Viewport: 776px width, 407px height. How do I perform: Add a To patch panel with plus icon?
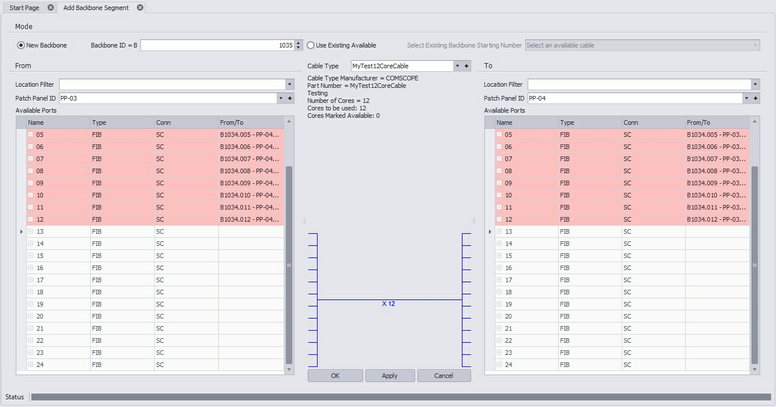pyautogui.click(x=755, y=98)
